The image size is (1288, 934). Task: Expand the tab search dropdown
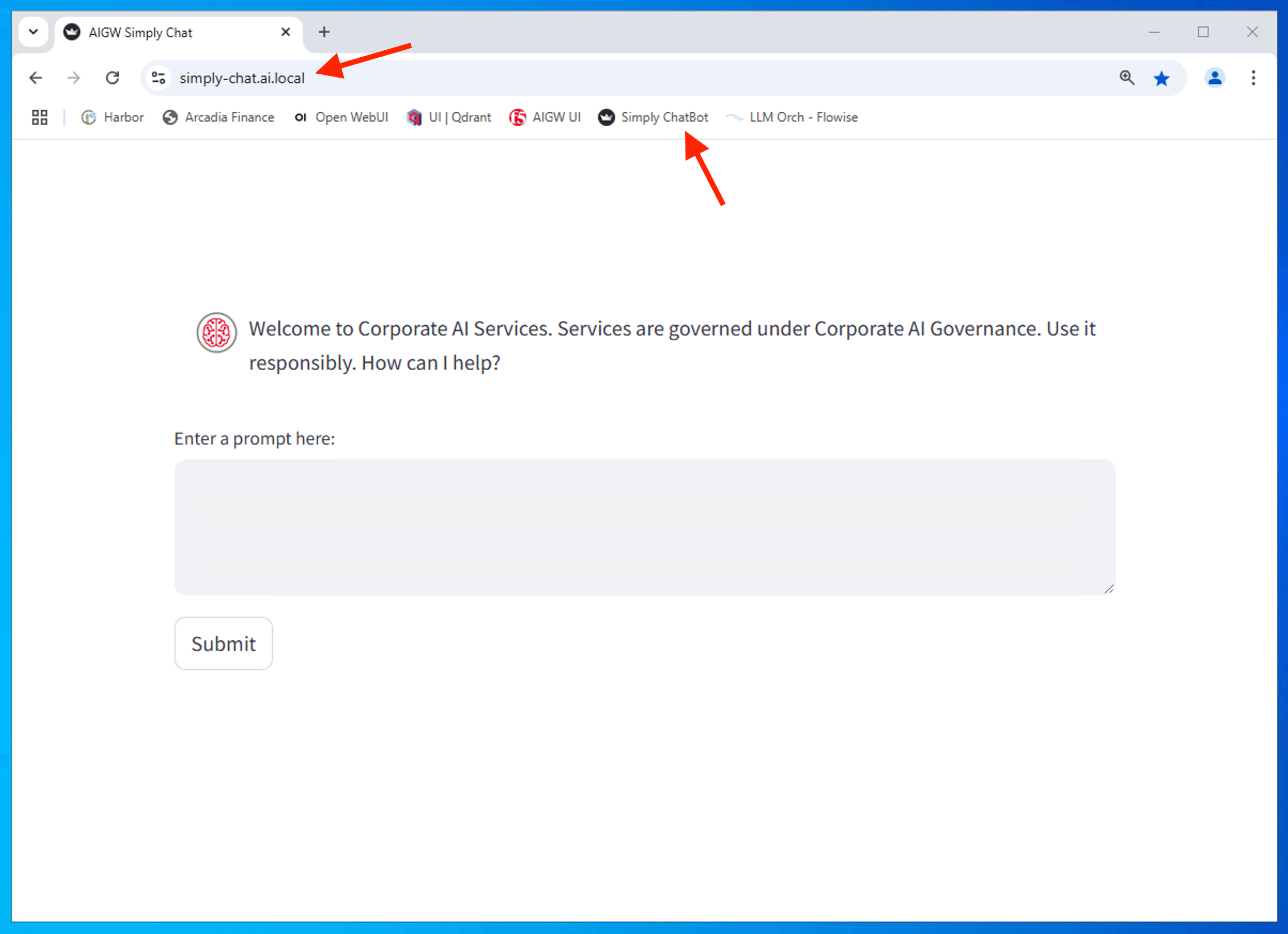click(34, 32)
